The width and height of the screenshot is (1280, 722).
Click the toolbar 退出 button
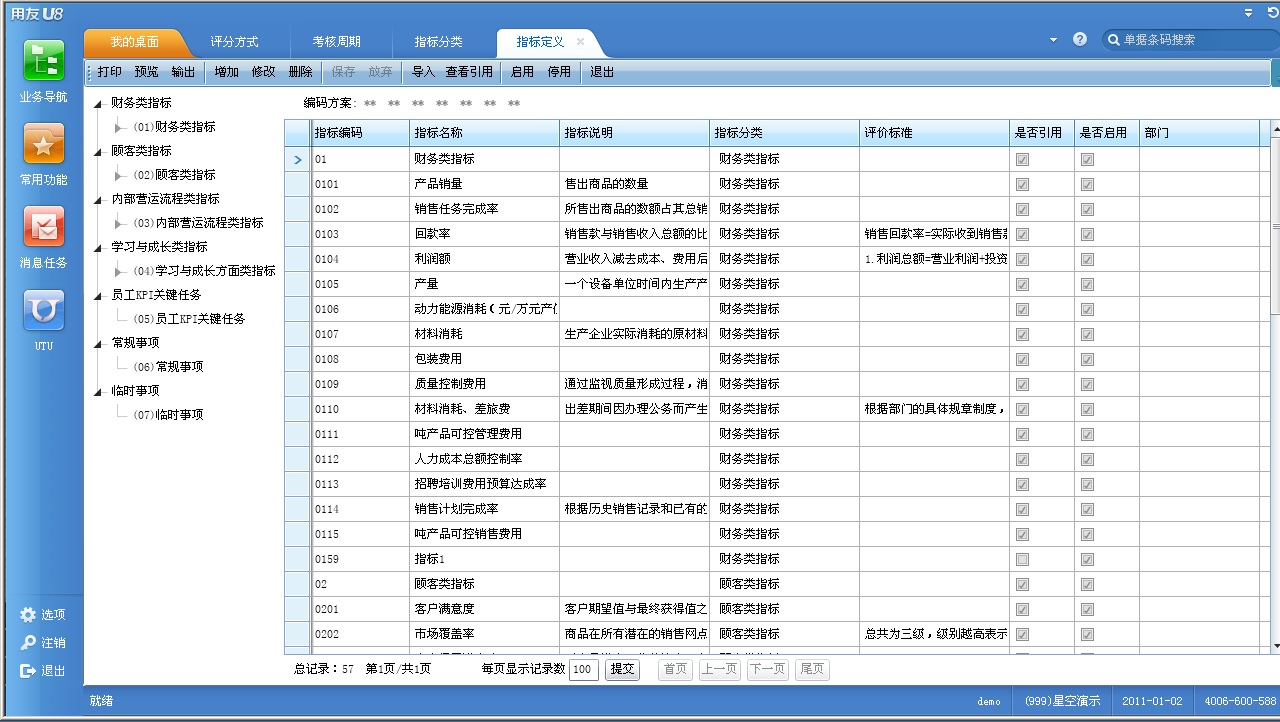pos(602,72)
